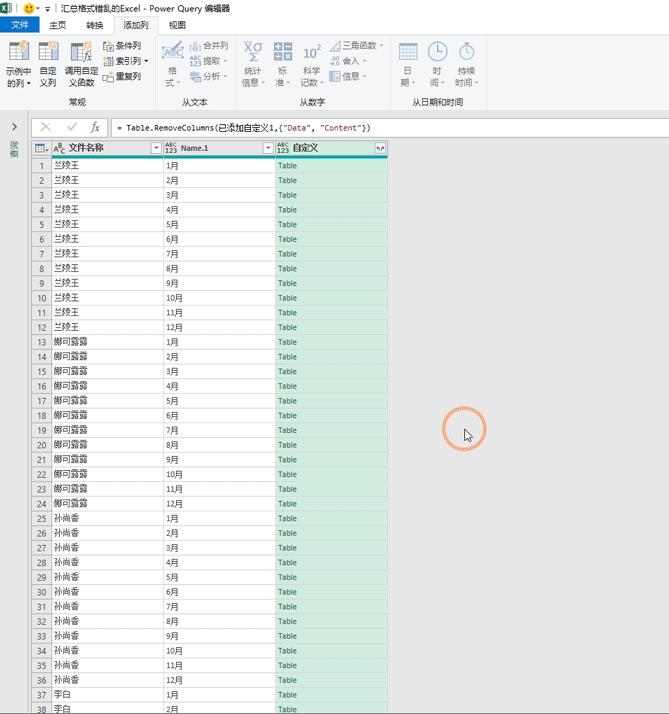The height and width of the screenshot is (714, 669).
Task: Confirm formula with the checkmark icon
Action: coord(71,128)
